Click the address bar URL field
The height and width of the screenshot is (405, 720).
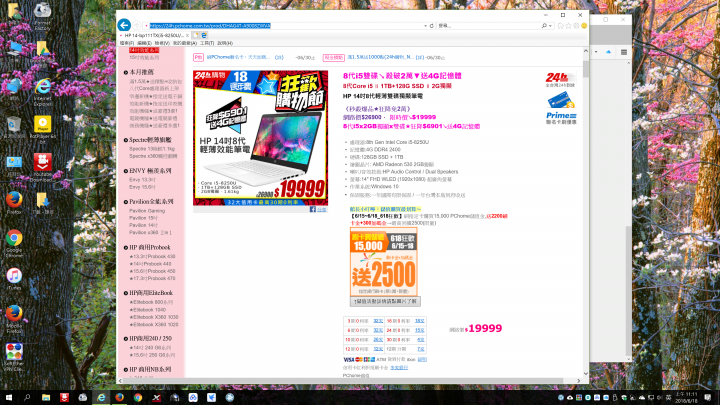[x=282, y=26]
